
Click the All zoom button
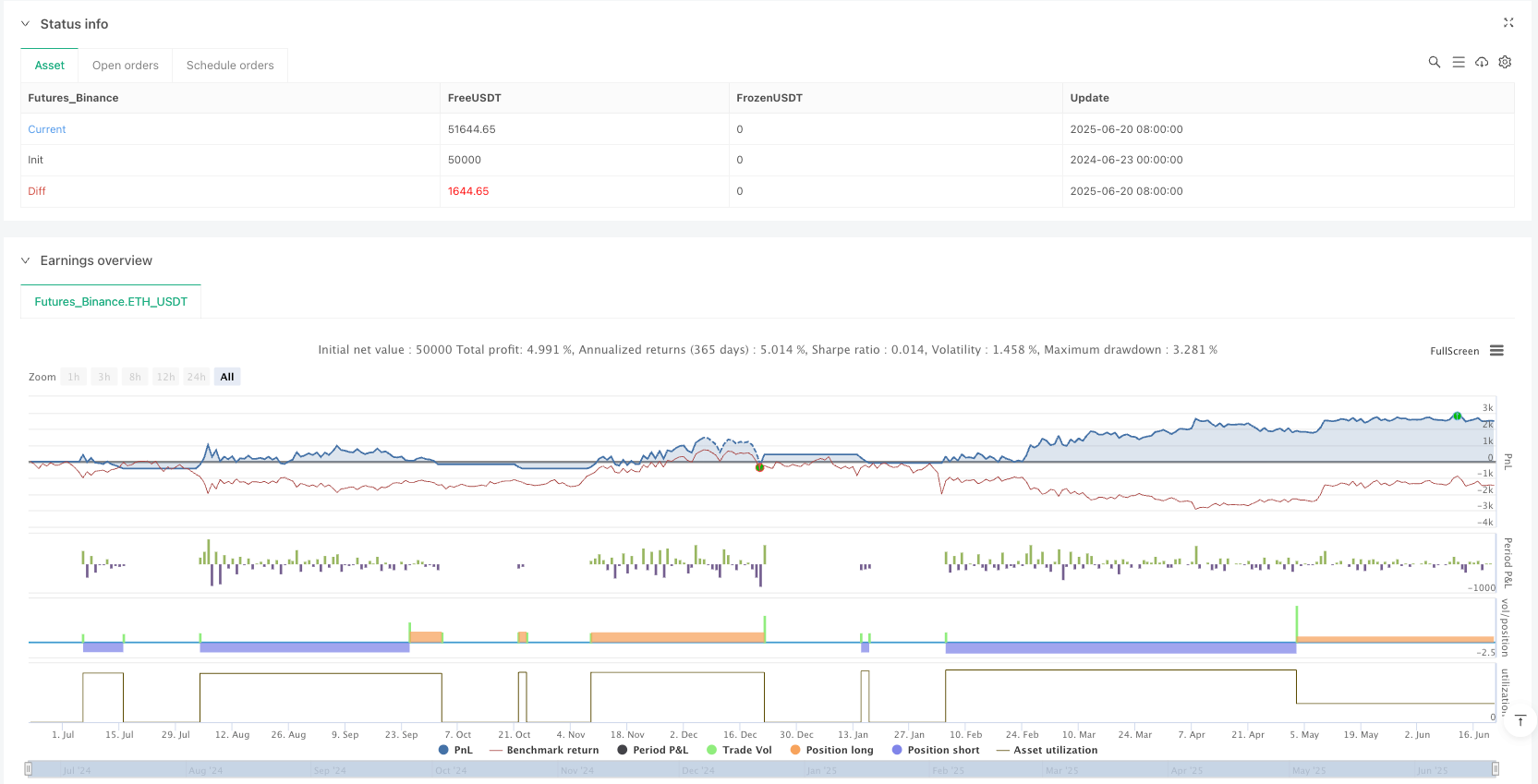(x=227, y=377)
